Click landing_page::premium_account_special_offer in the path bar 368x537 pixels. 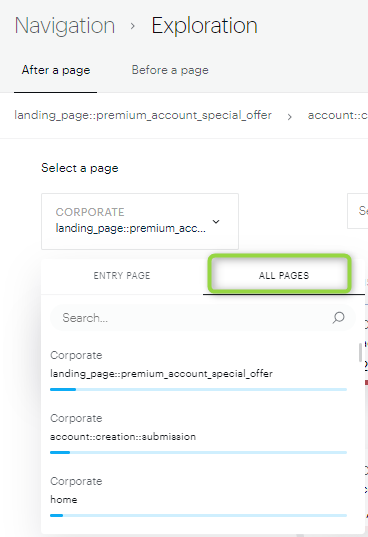click(143, 115)
